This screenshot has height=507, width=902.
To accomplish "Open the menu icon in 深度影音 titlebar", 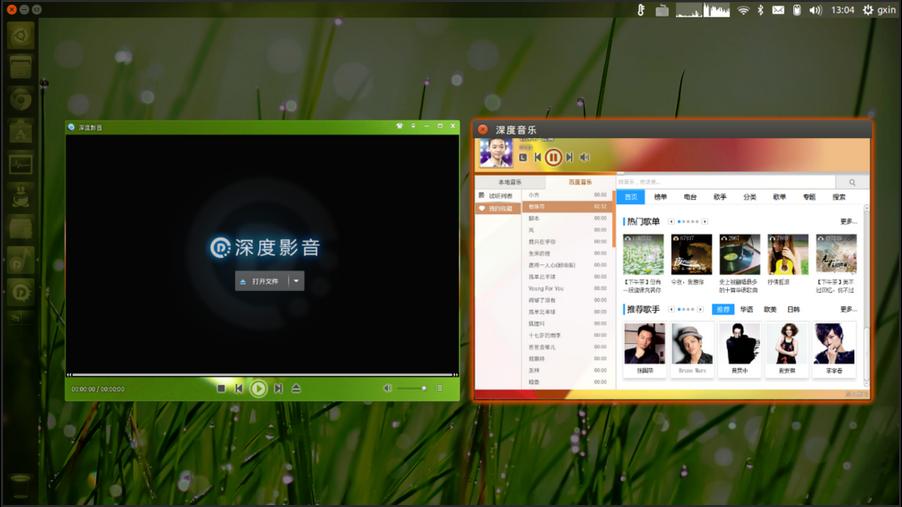I will coord(413,125).
